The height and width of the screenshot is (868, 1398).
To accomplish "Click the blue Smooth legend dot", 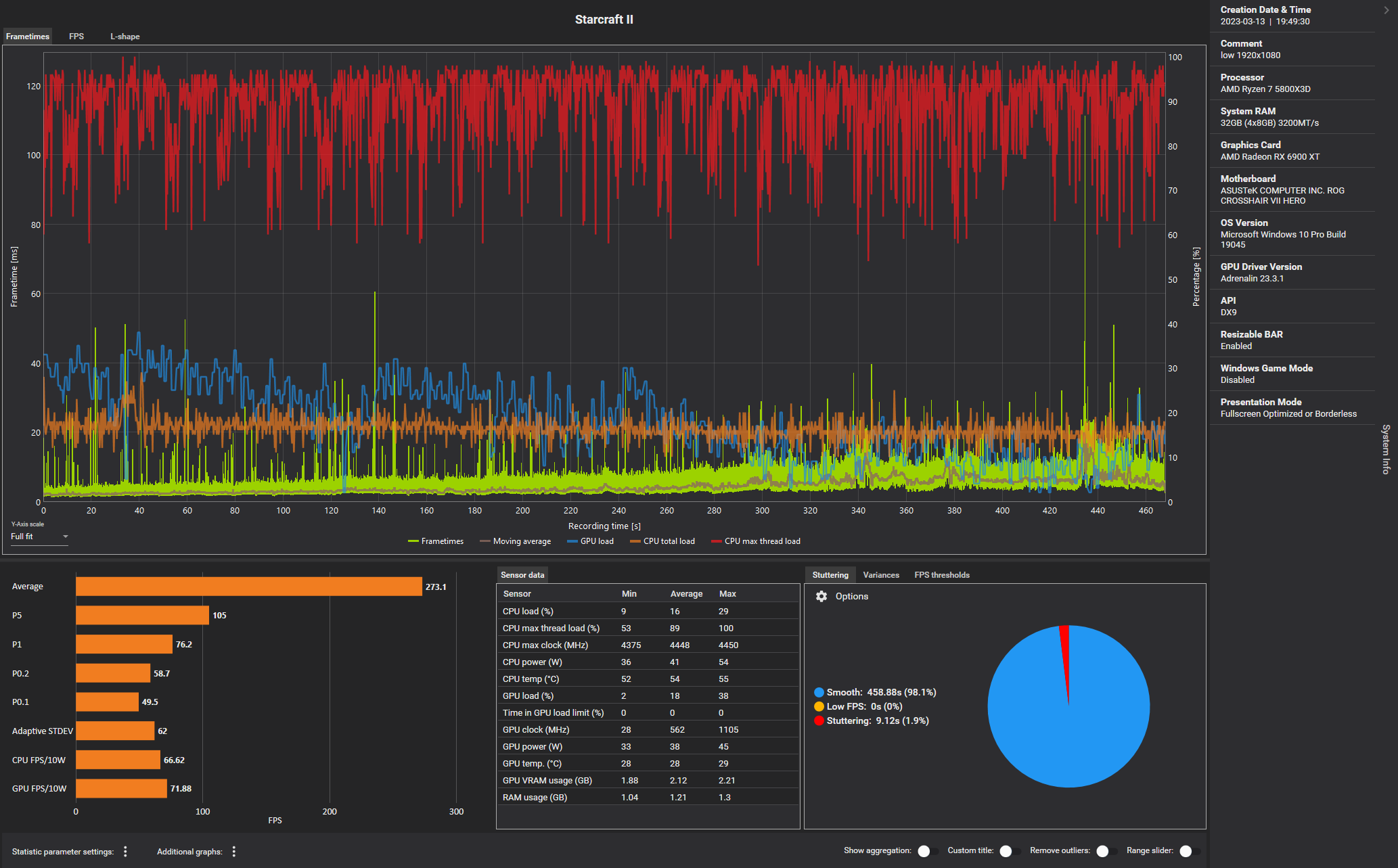I will click(819, 692).
